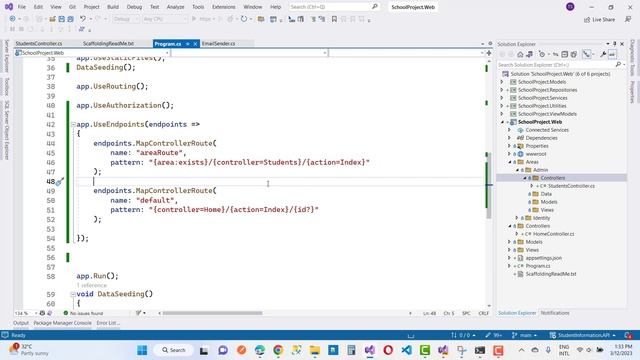Image resolution: width=640 pixels, height=360 pixels.
Task: Open the Package Manager Console tab
Action: [x=62, y=323]
